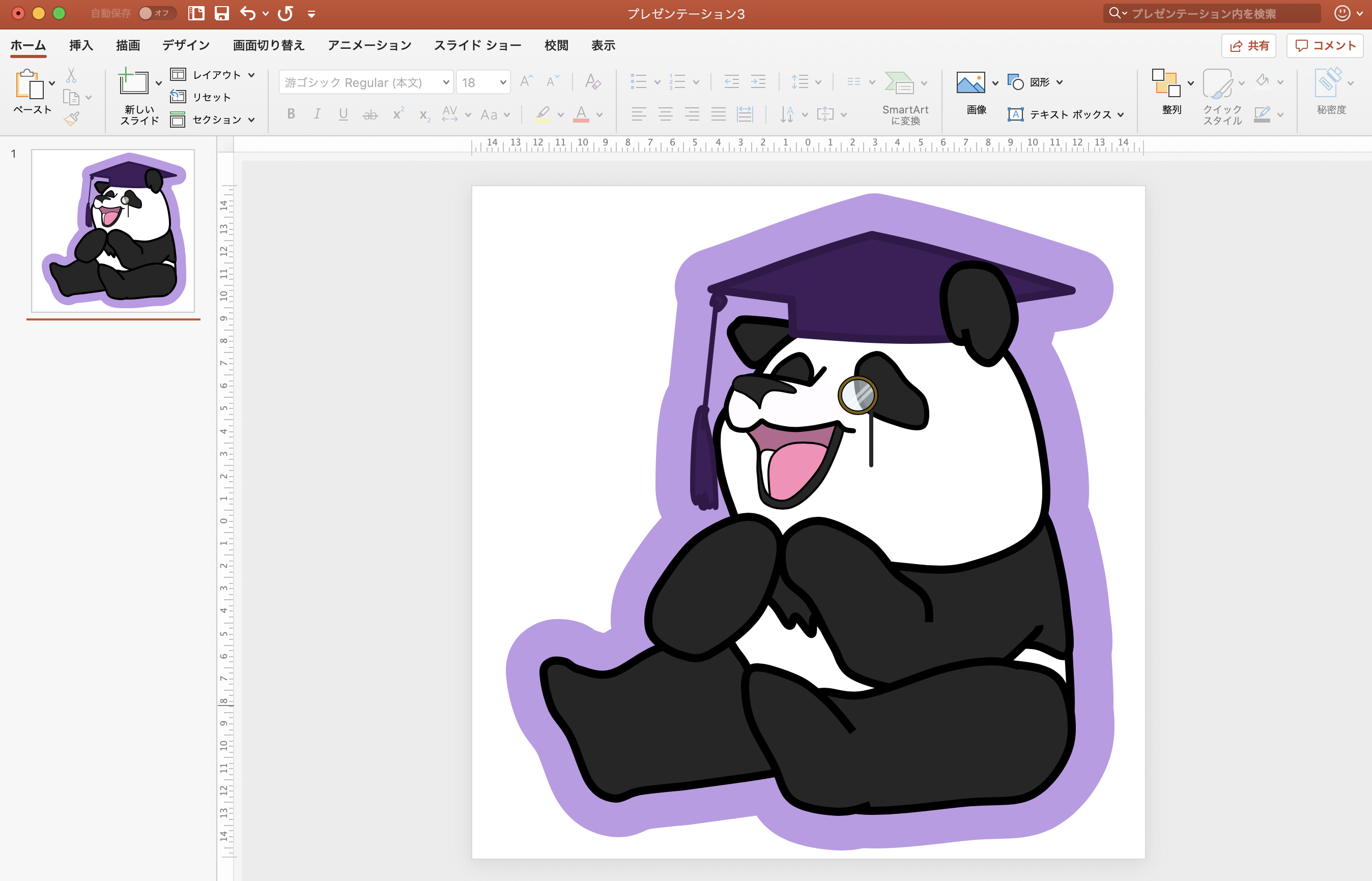Increase indent level icon
The height and width of the screenshot is (881, 1372).
tap(758, 81)
